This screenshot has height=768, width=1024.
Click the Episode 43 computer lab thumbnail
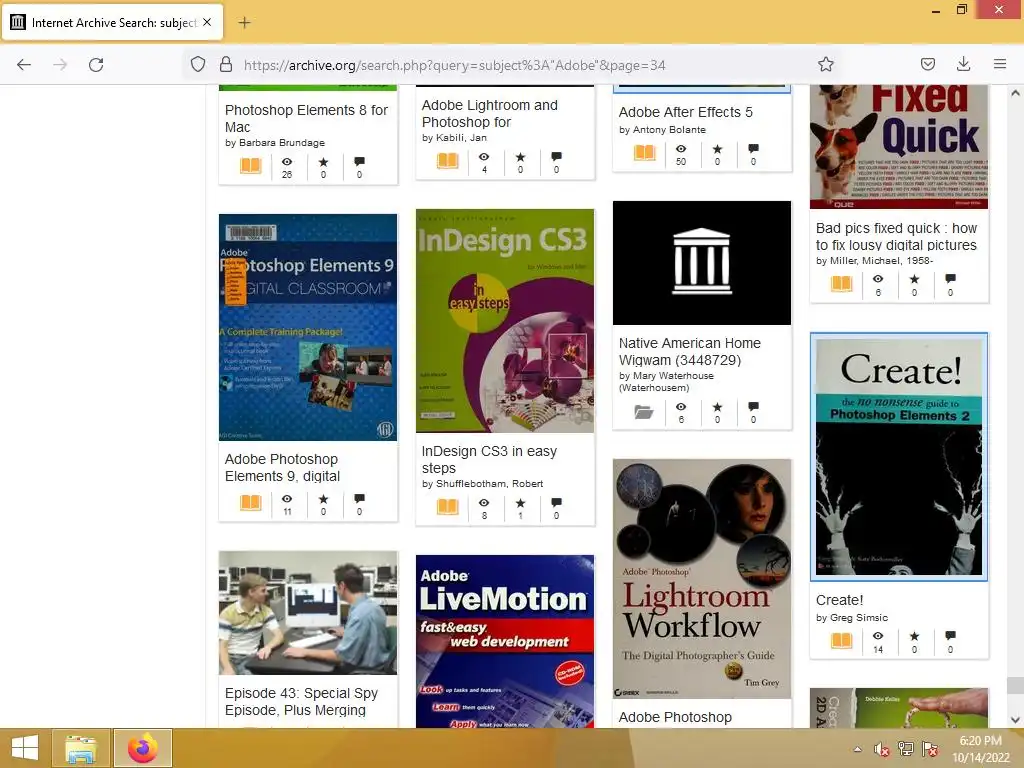tap(308, 613)
